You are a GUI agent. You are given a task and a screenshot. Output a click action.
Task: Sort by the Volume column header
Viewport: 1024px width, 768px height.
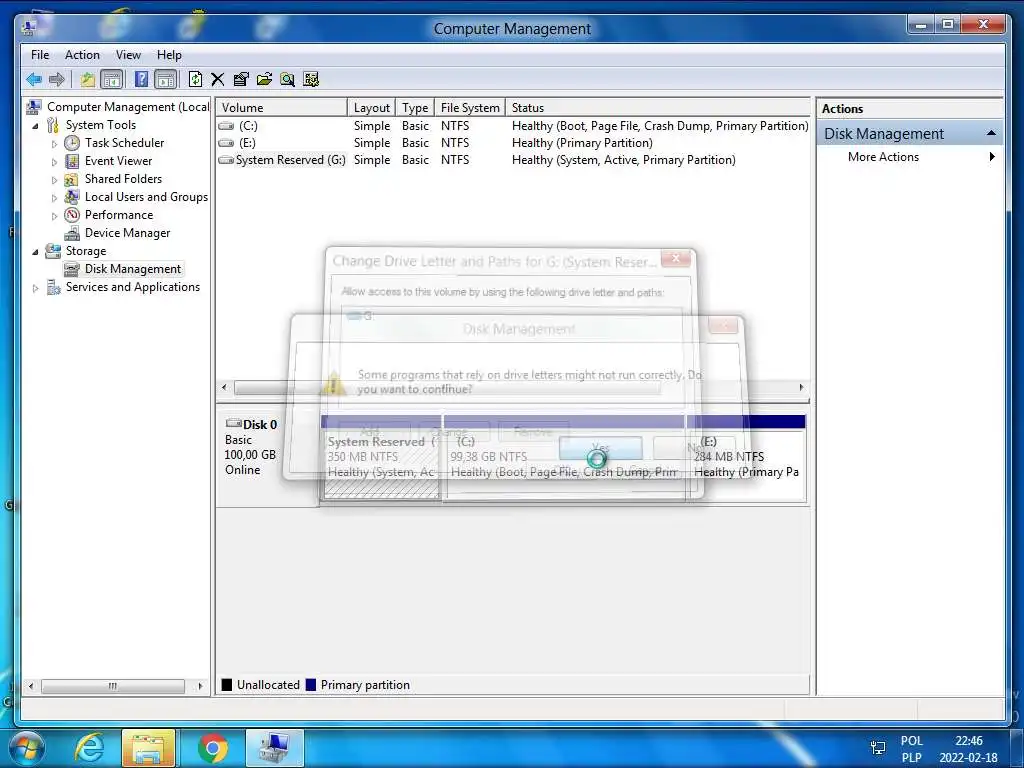[x=281, y=108]
